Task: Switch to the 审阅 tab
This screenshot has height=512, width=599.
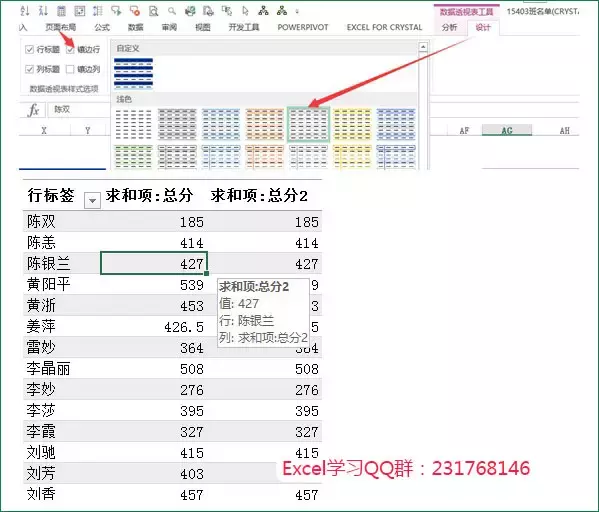Action: pos(169,27)
